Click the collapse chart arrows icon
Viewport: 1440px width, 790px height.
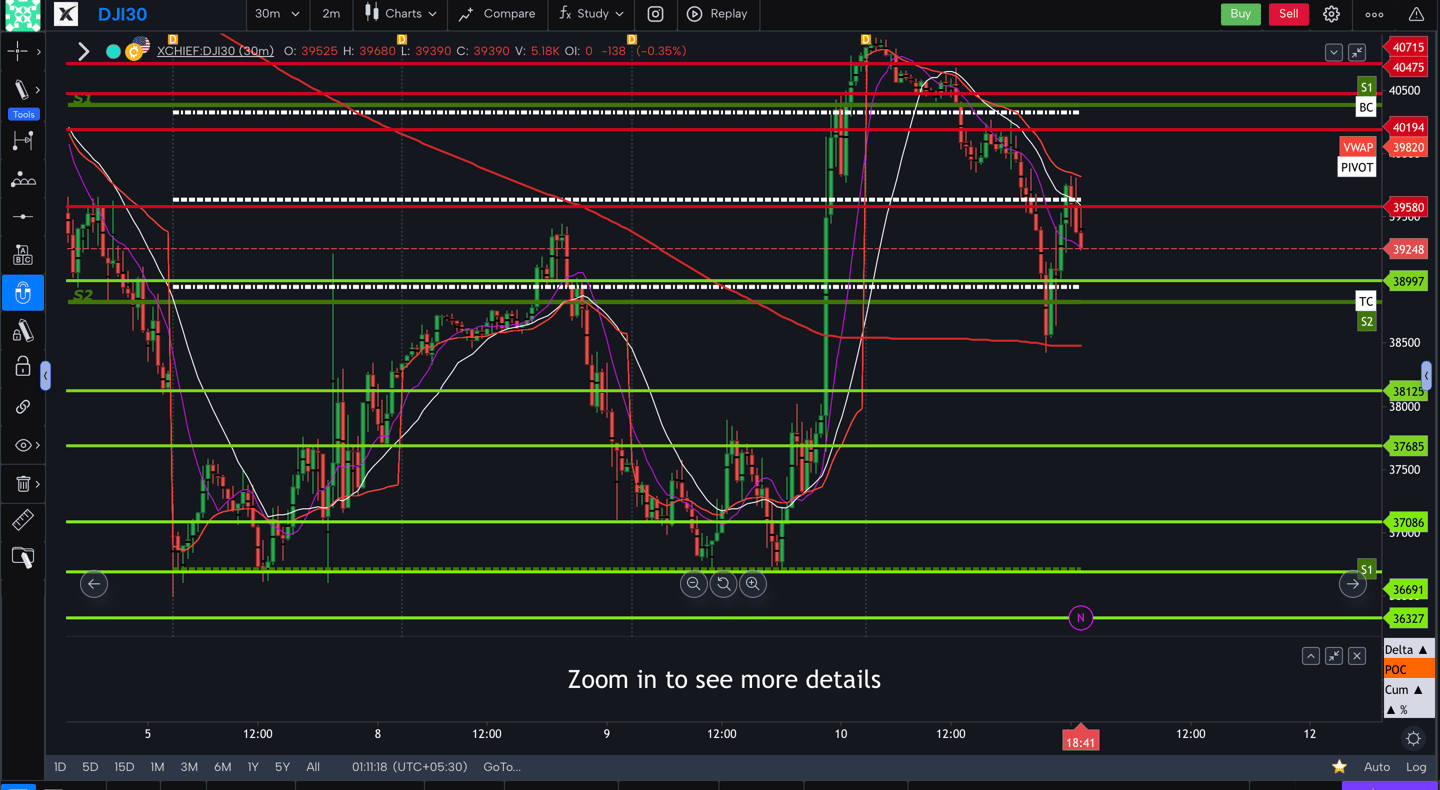(1357, 52)
